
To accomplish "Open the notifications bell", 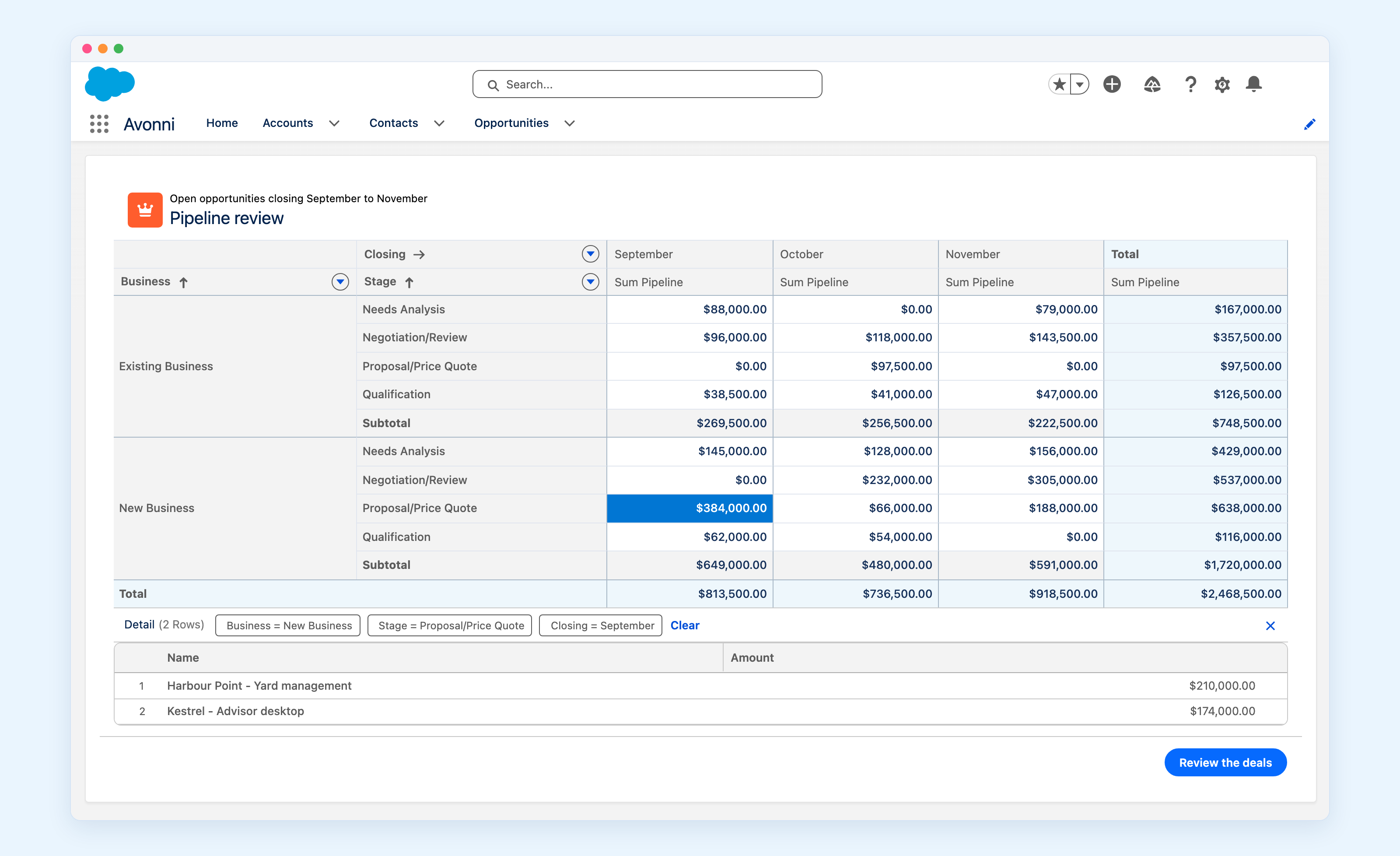I will (x=1253, y=84).
